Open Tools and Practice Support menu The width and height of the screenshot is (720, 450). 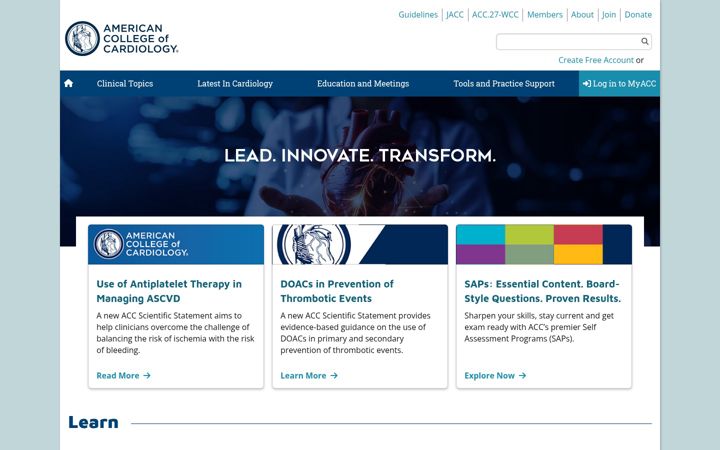504,84
